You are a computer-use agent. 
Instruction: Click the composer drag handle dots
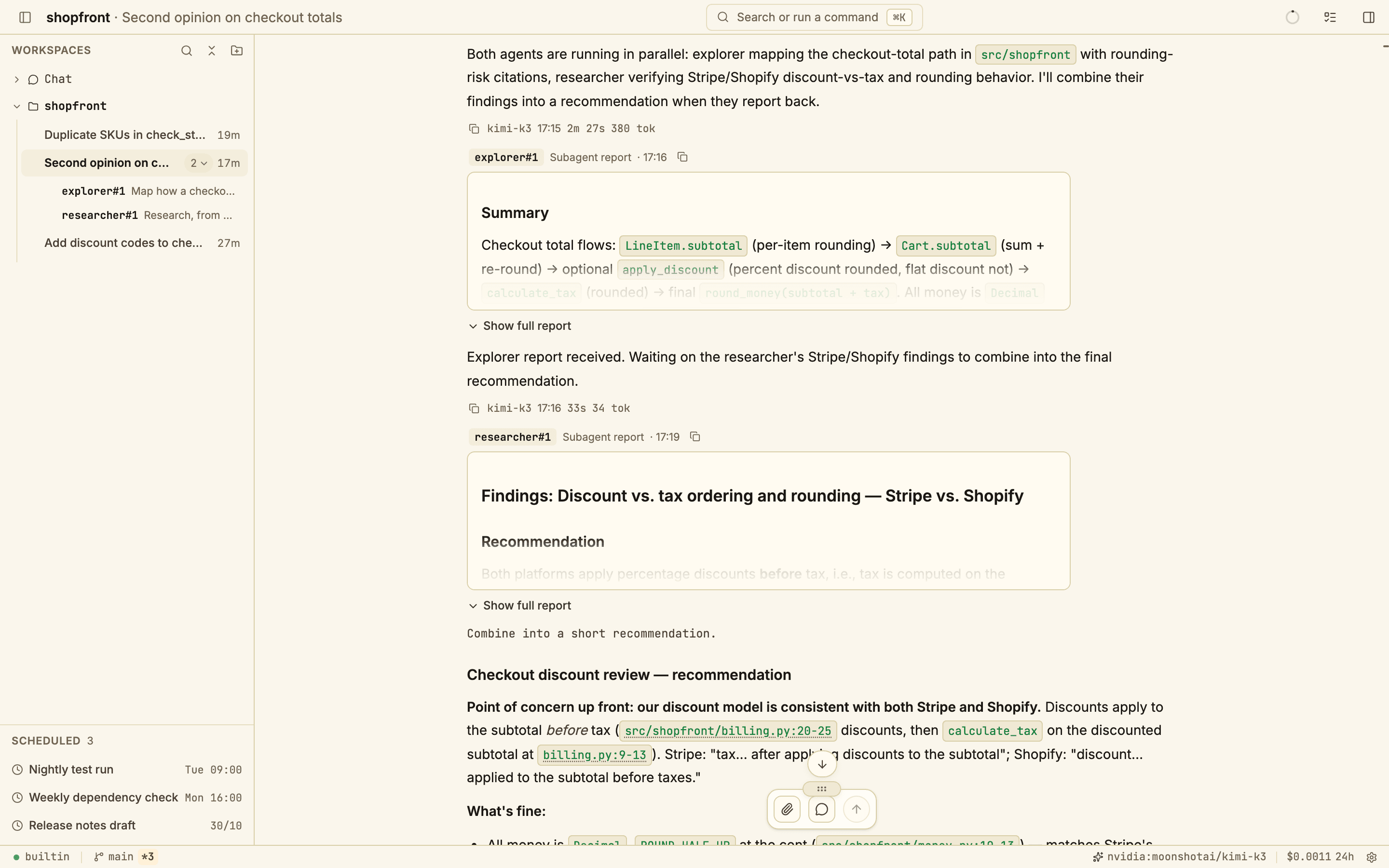coord(822,789)
